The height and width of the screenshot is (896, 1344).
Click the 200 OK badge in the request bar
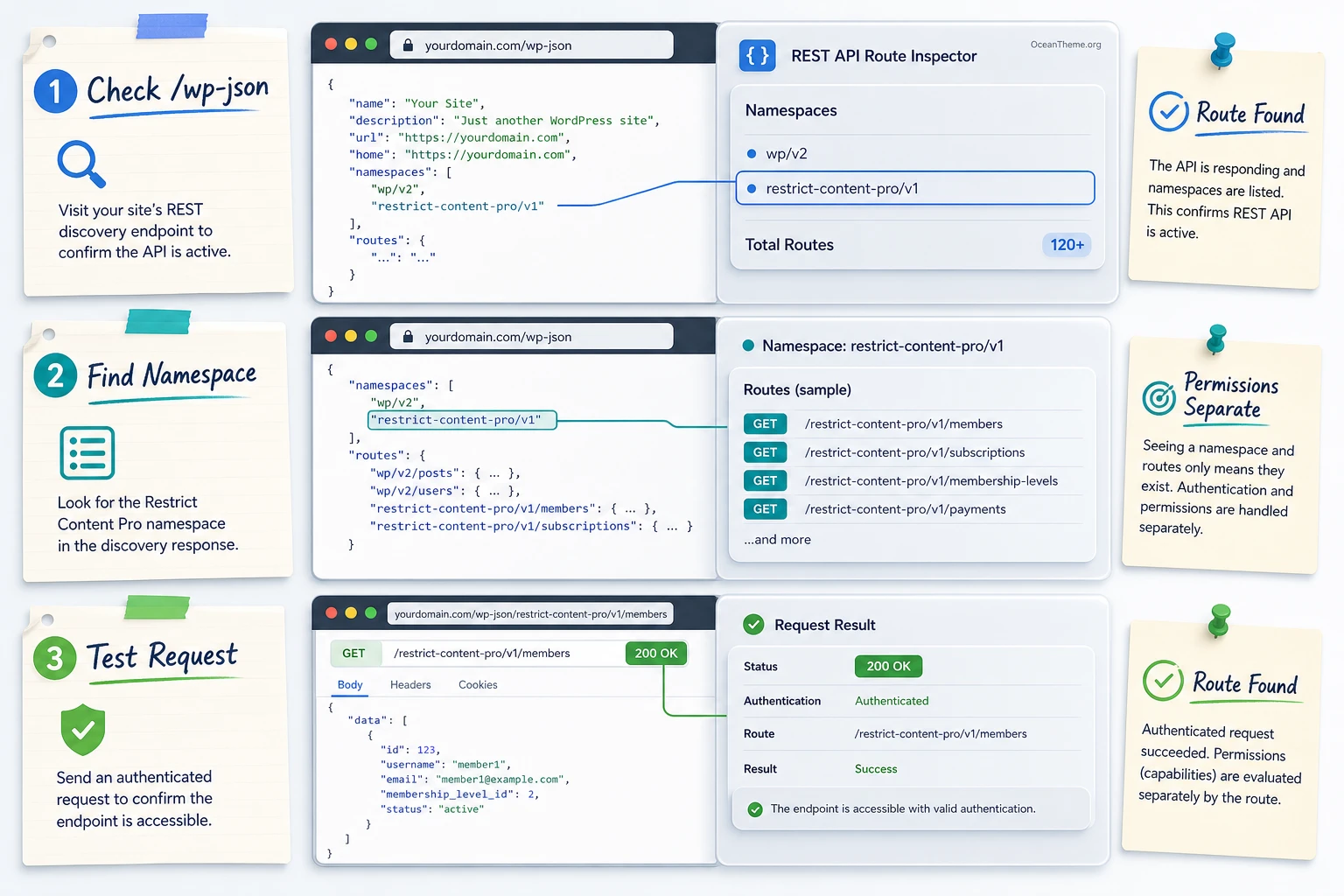(x=656, y=654)
